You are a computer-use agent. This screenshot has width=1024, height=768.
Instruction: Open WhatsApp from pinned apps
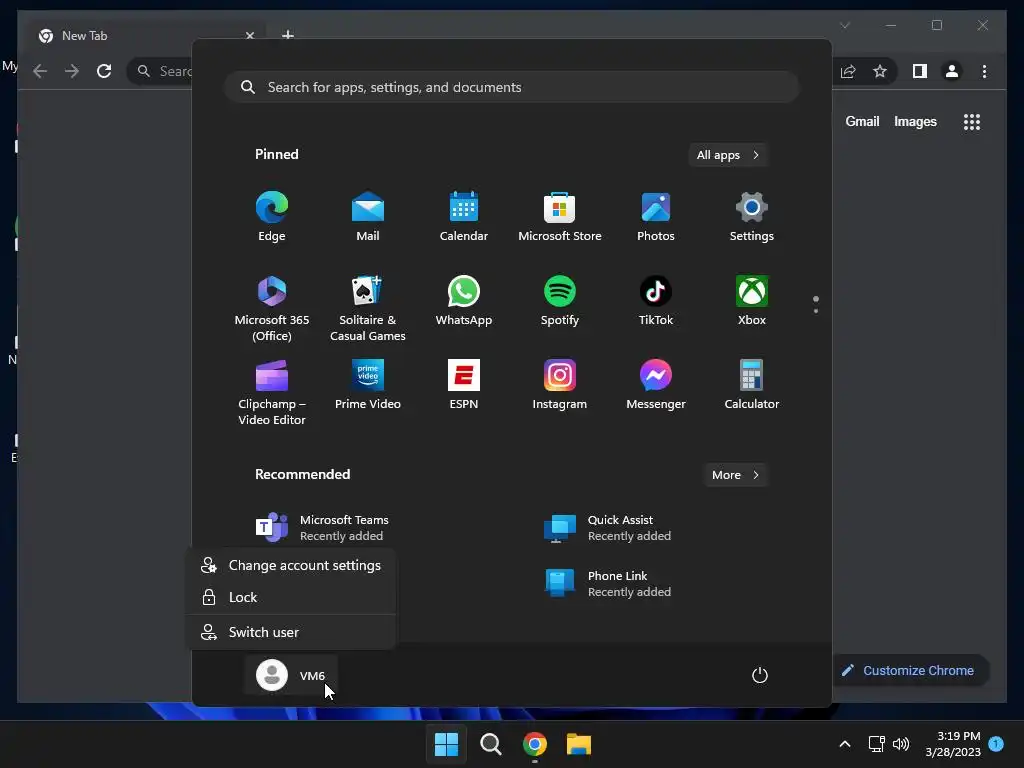[x=464, y=301]
